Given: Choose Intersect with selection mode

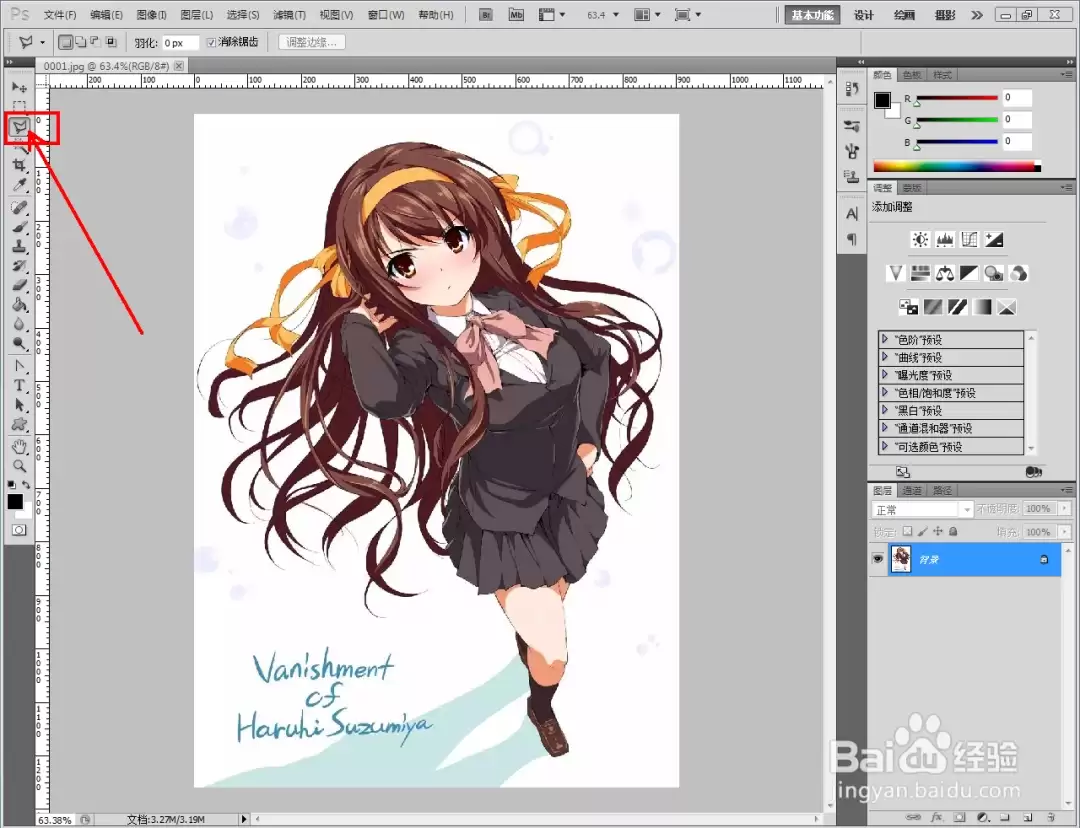Looking at the screenshot, I should coord(111,43).
